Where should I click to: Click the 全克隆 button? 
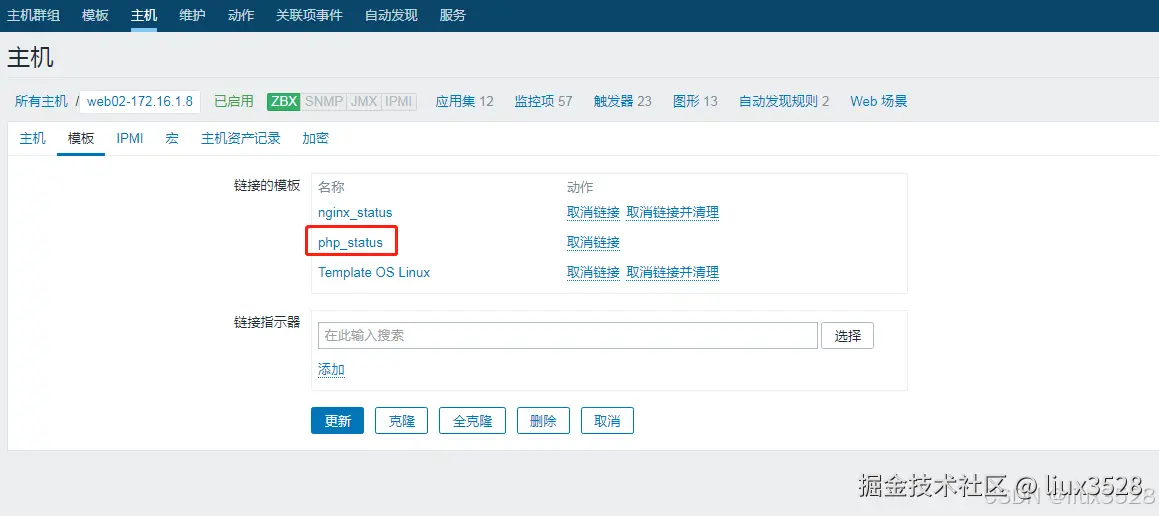[472, 421]
